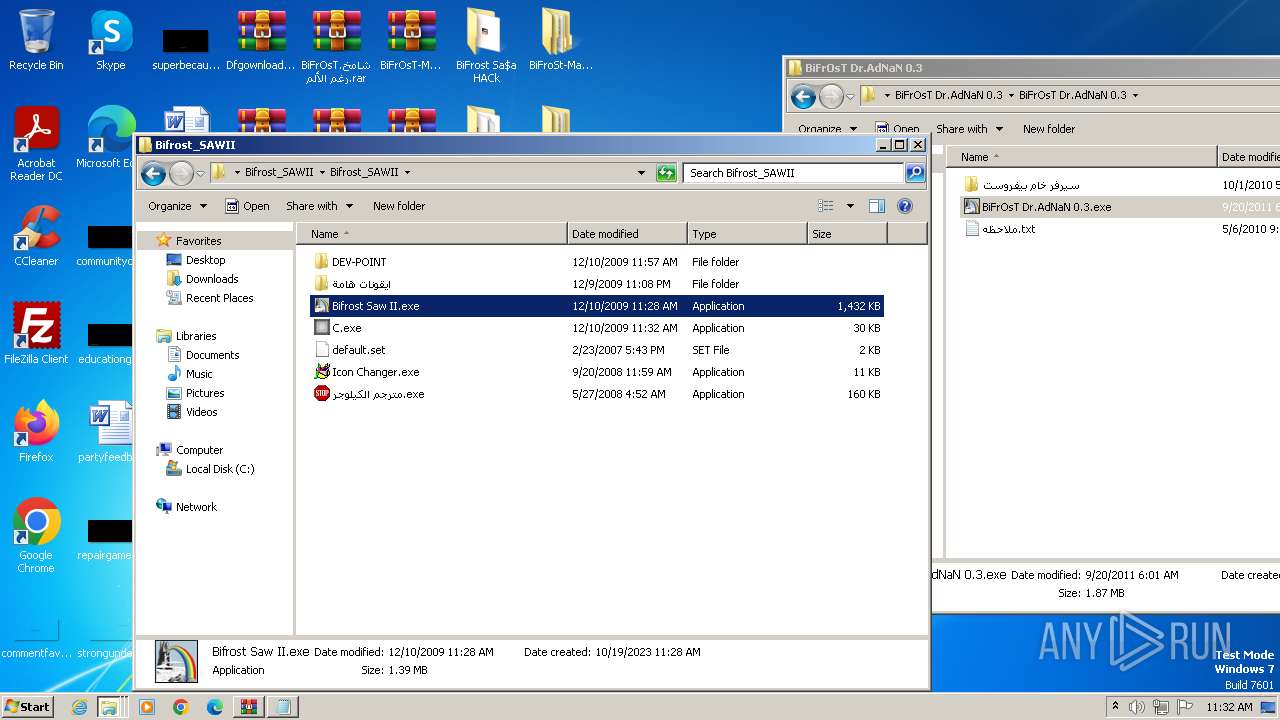Launch Firefox desktop shortcut

tap(36, 432)
